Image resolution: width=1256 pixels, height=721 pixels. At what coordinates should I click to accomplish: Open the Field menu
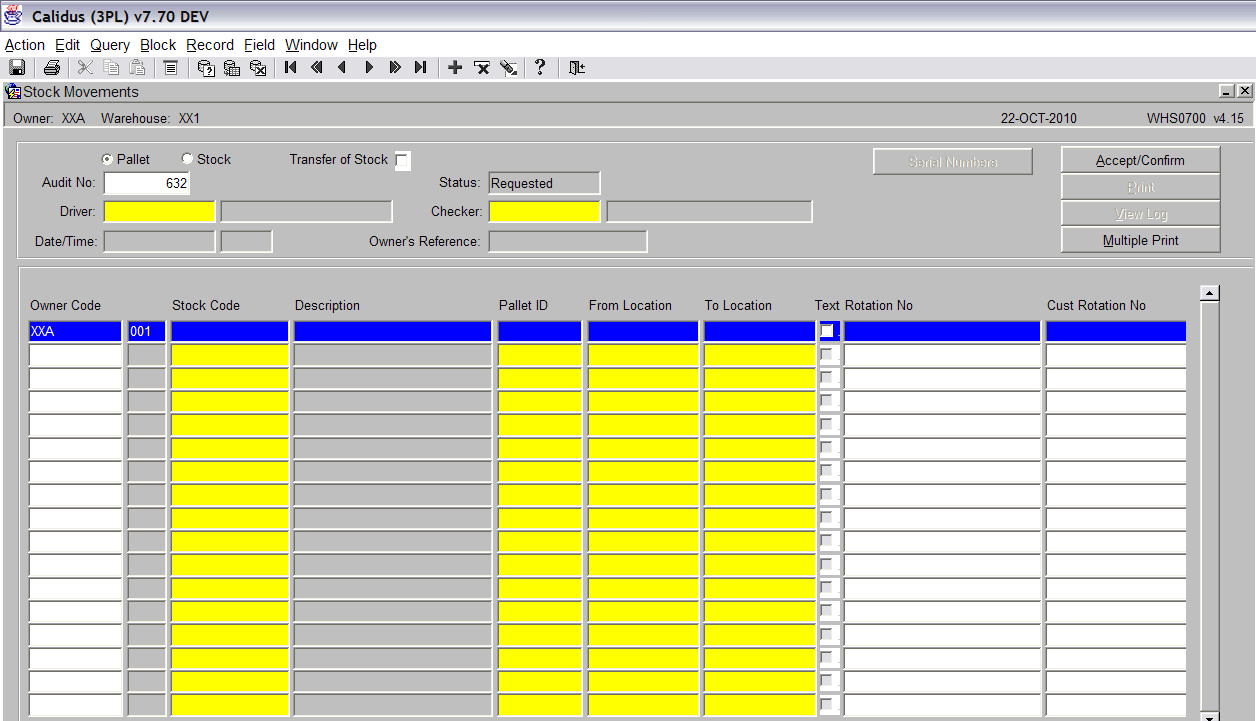tap(259, 45)
